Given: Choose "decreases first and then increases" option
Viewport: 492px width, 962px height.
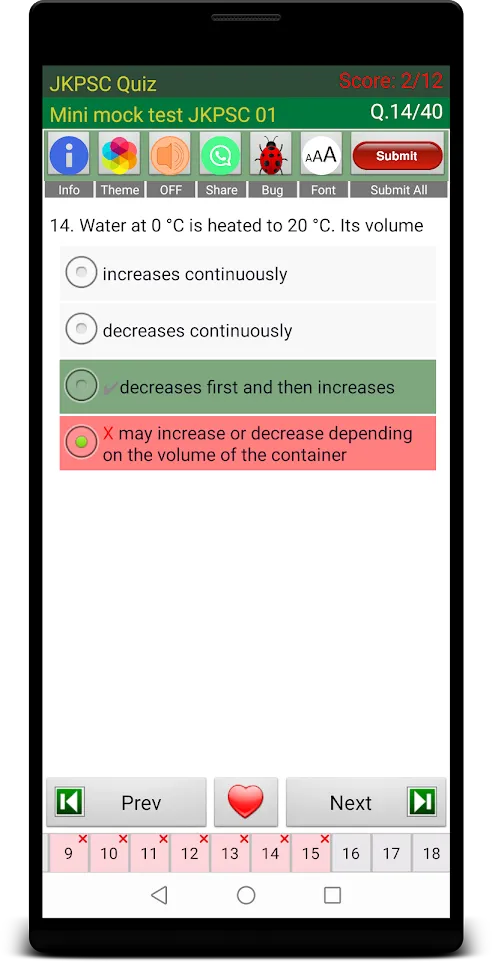Looking at the screenshot, I should click(248, 387).
